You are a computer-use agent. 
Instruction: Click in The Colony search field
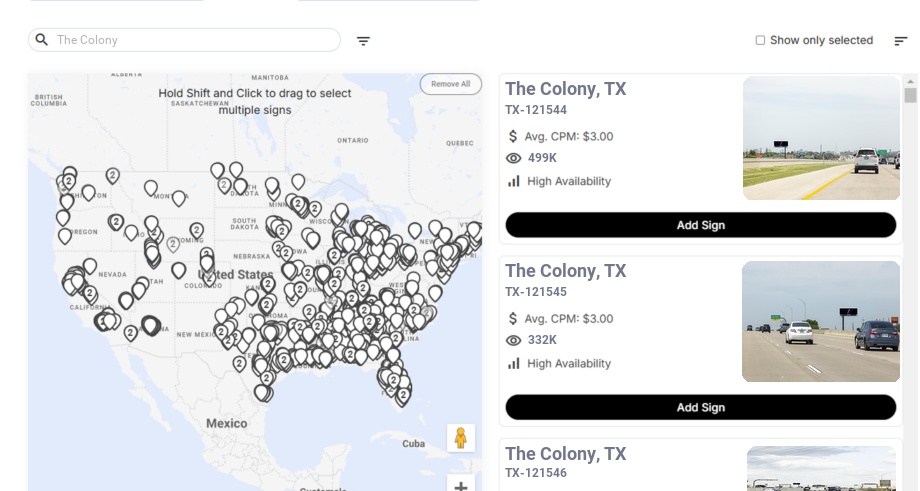click(190, 40)
